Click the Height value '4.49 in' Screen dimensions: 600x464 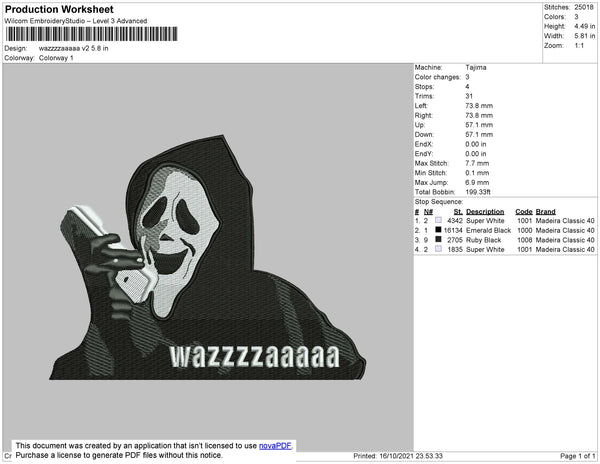[x=585, y=26]
